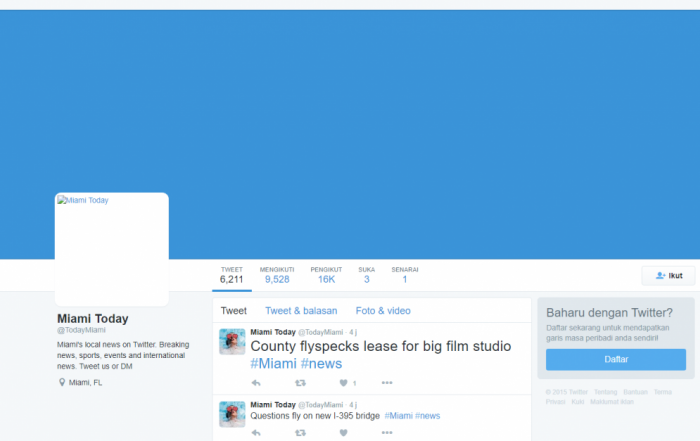
Task: Click @TodayMiami handle under profile name
Action: coord(81,330)
